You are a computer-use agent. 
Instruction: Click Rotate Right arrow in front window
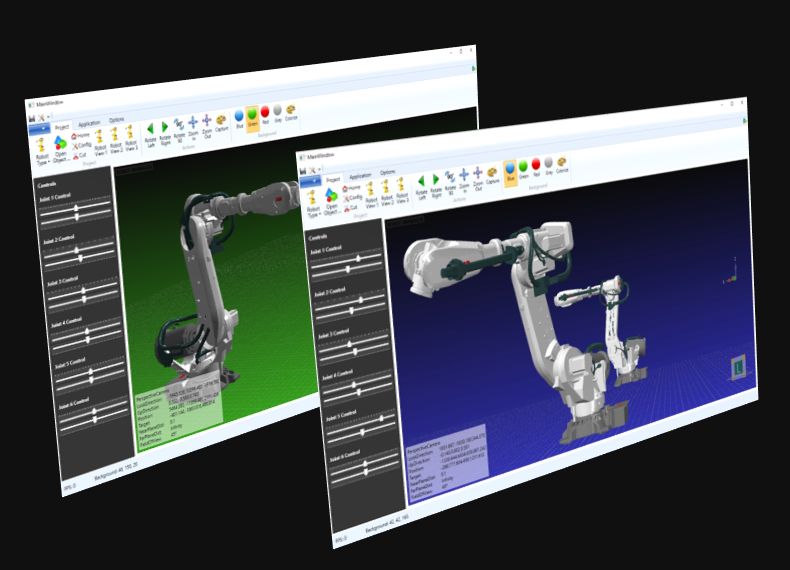click(x=438, y=179)
